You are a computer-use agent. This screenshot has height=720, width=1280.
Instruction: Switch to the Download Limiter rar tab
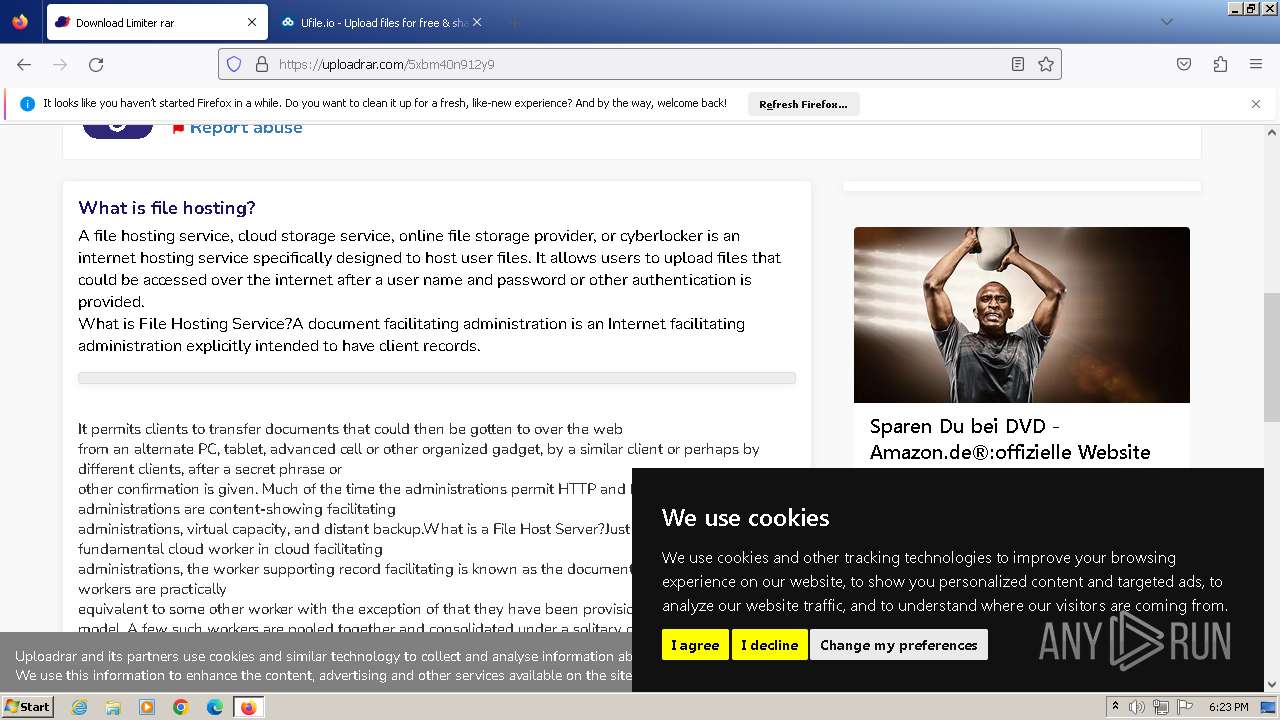155,22
